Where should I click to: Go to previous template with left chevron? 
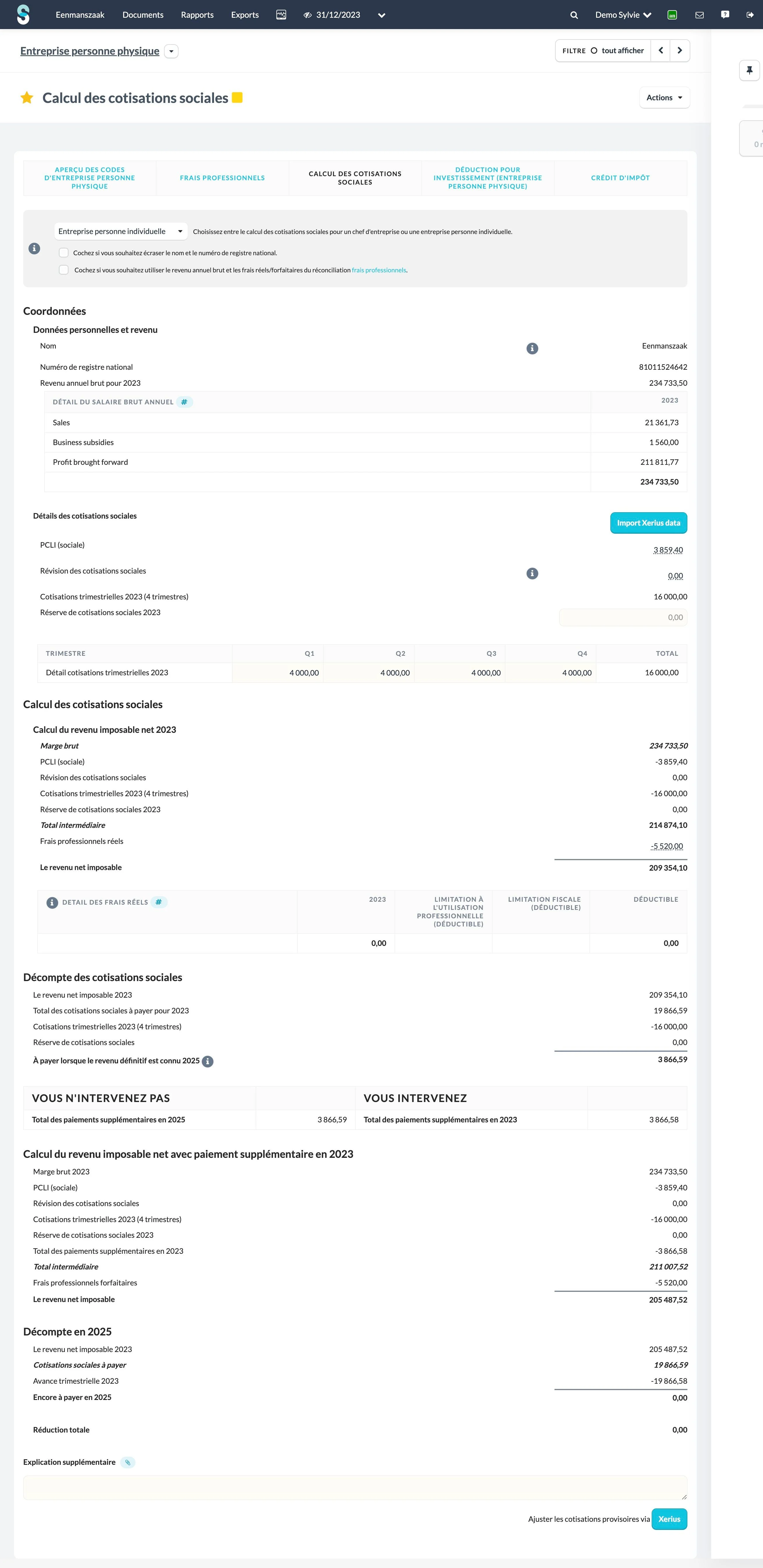[x=661, y=51]
